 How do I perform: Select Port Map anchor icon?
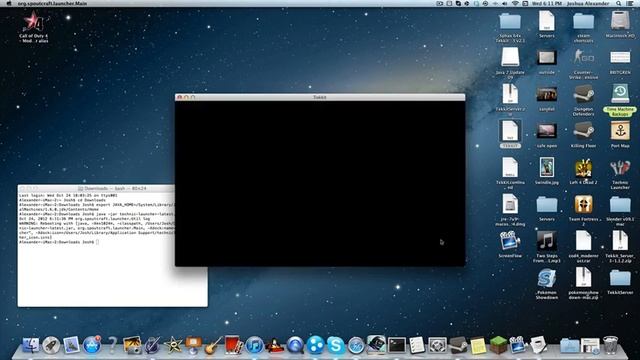click(620, 135)
